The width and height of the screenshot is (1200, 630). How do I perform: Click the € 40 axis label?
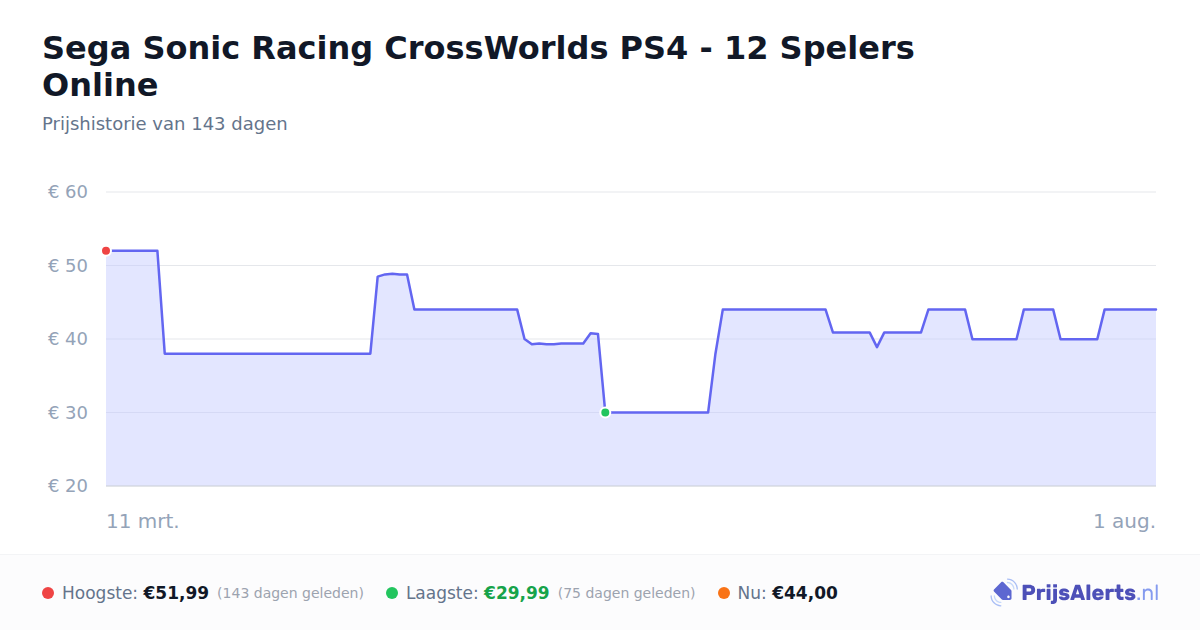click(x=68, y=339)
